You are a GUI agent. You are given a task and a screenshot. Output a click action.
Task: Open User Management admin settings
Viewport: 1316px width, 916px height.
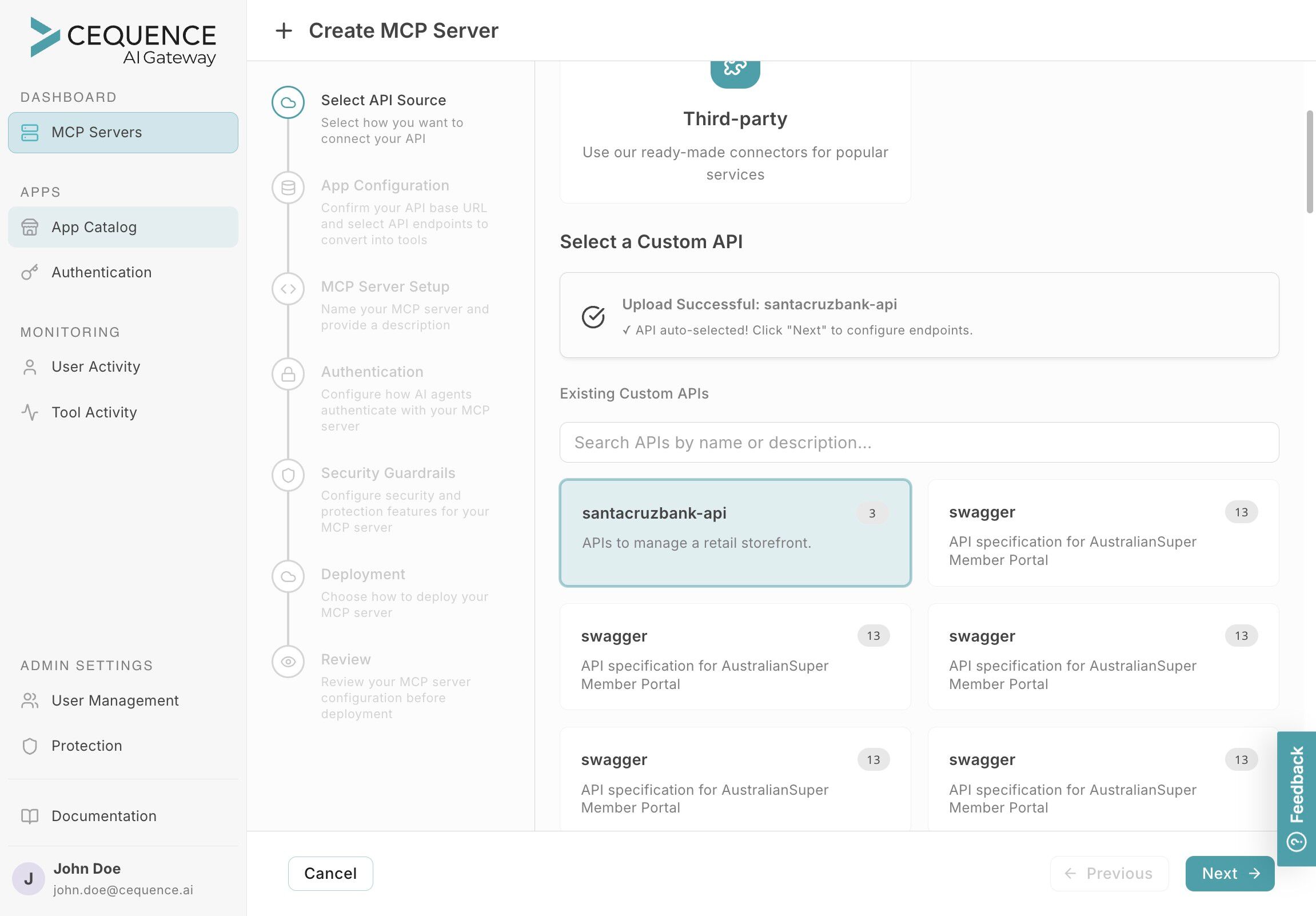[115, 700]
